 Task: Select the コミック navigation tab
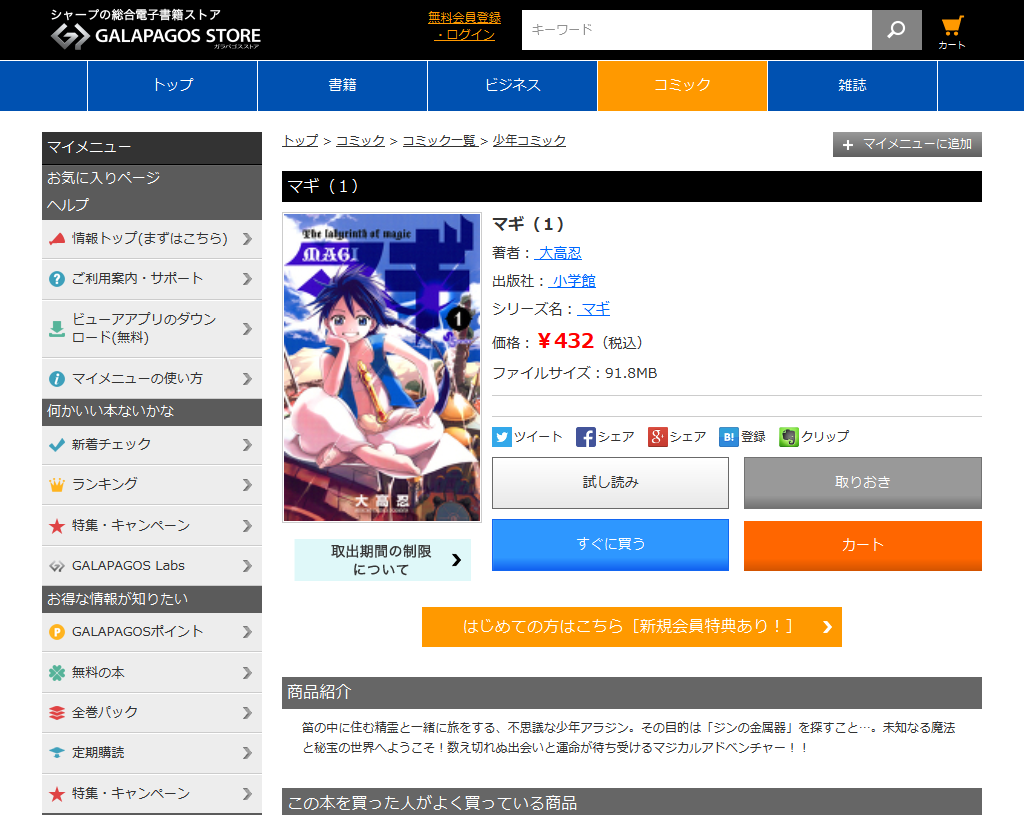pos(682,86)
